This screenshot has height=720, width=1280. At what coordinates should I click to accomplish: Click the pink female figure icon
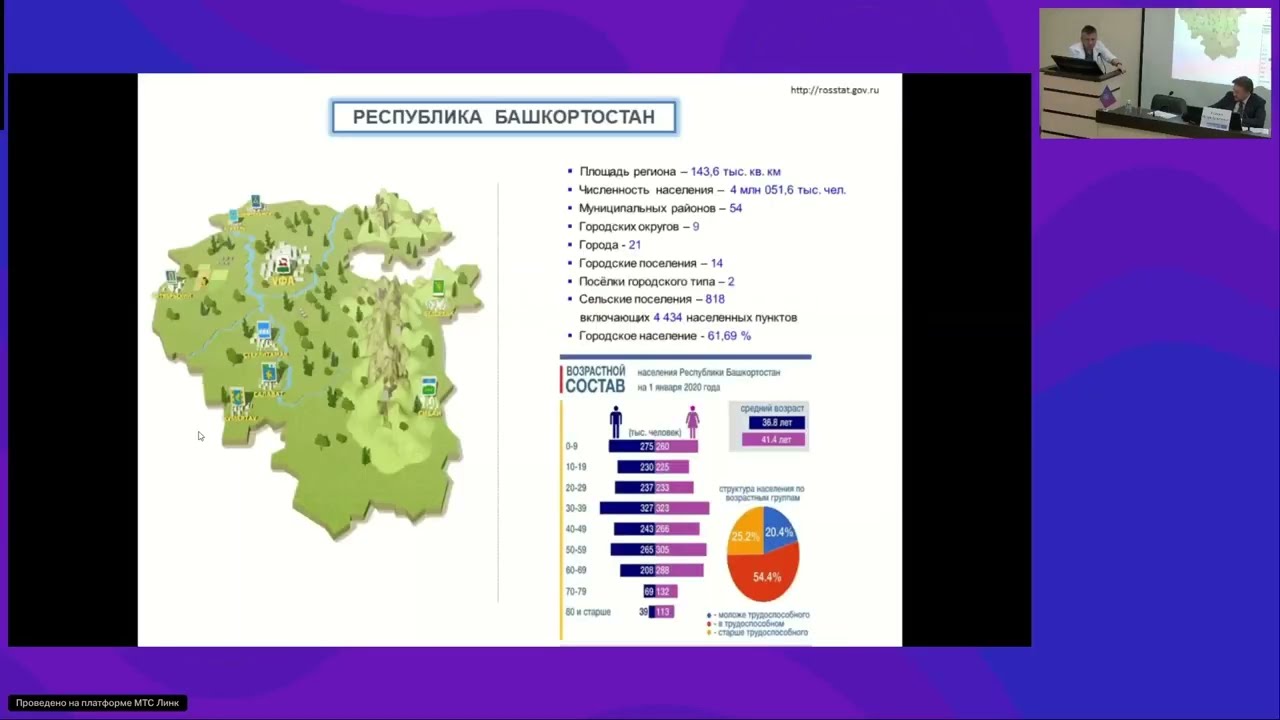pos(692,420)
